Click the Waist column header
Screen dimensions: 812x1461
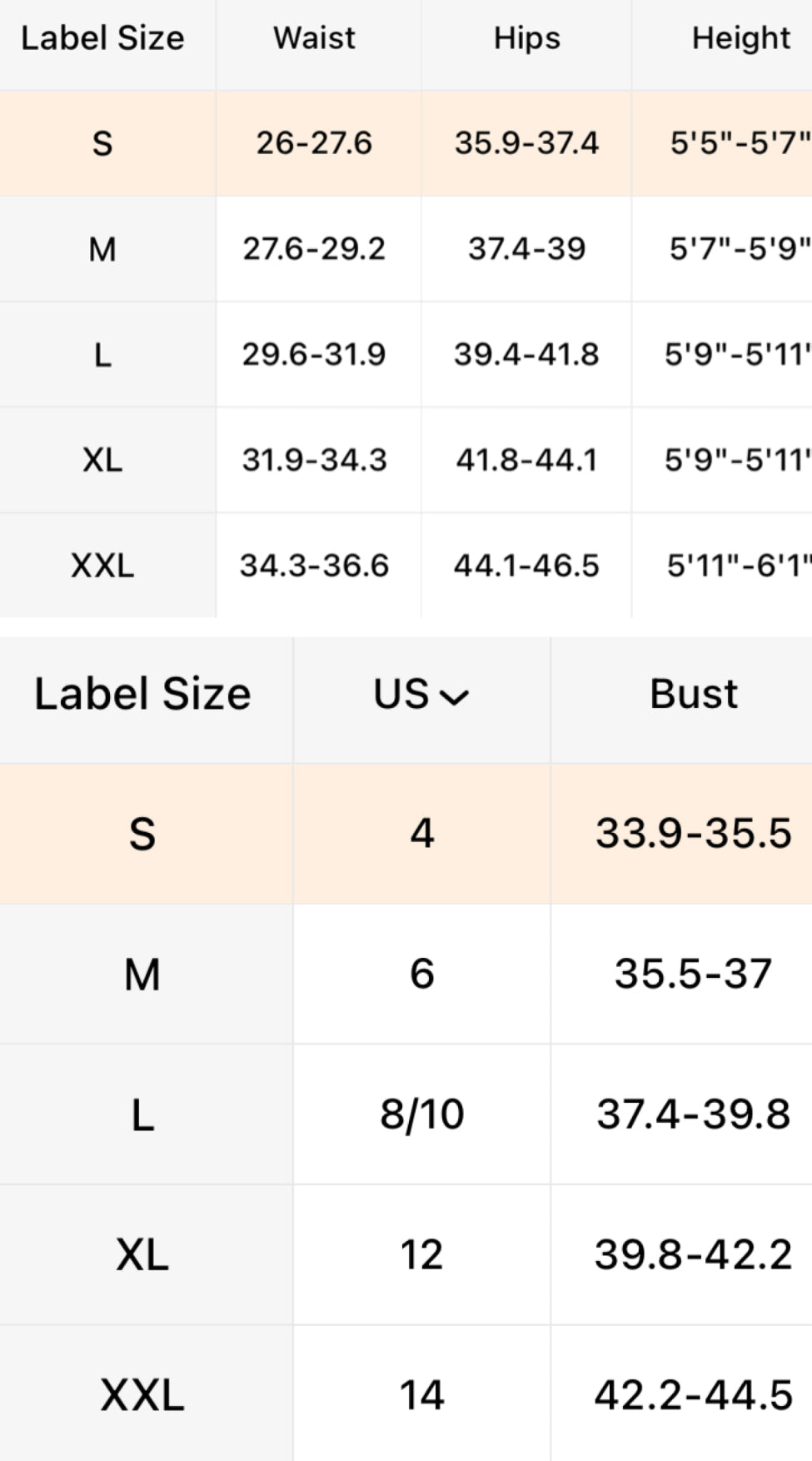point(314,38)
